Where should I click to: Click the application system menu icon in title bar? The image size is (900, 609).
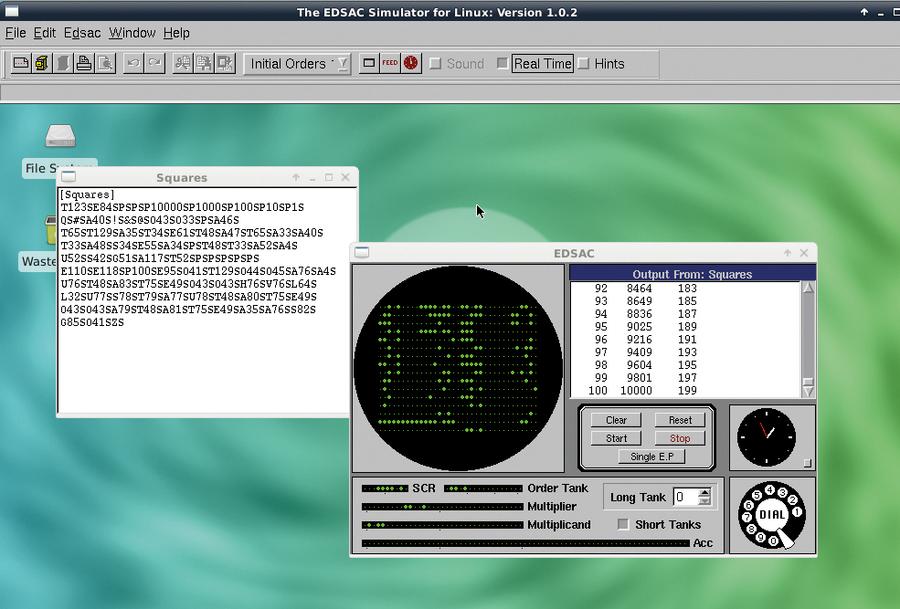[x=11, y=11]
